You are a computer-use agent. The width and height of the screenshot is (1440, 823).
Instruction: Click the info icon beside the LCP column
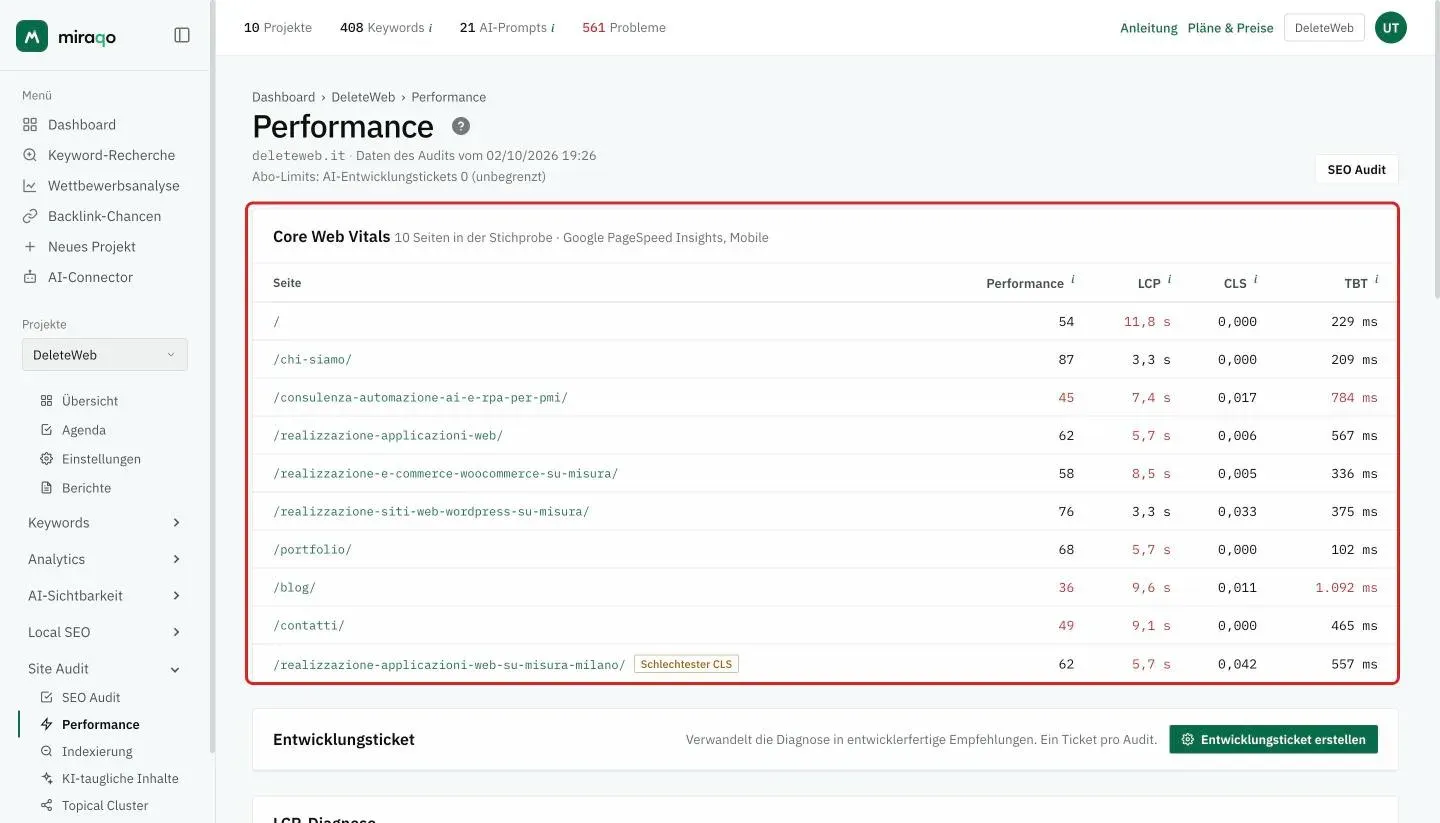pyautogui.click(x=1169, y=280)
